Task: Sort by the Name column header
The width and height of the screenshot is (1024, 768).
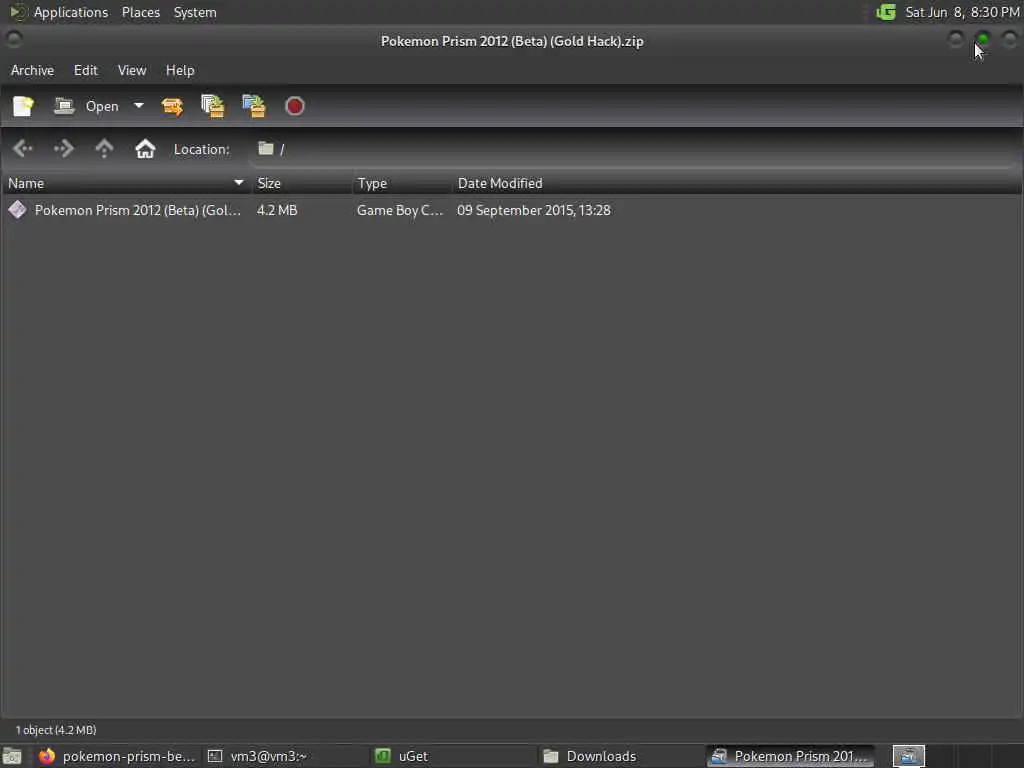Action: click(126, 184)
